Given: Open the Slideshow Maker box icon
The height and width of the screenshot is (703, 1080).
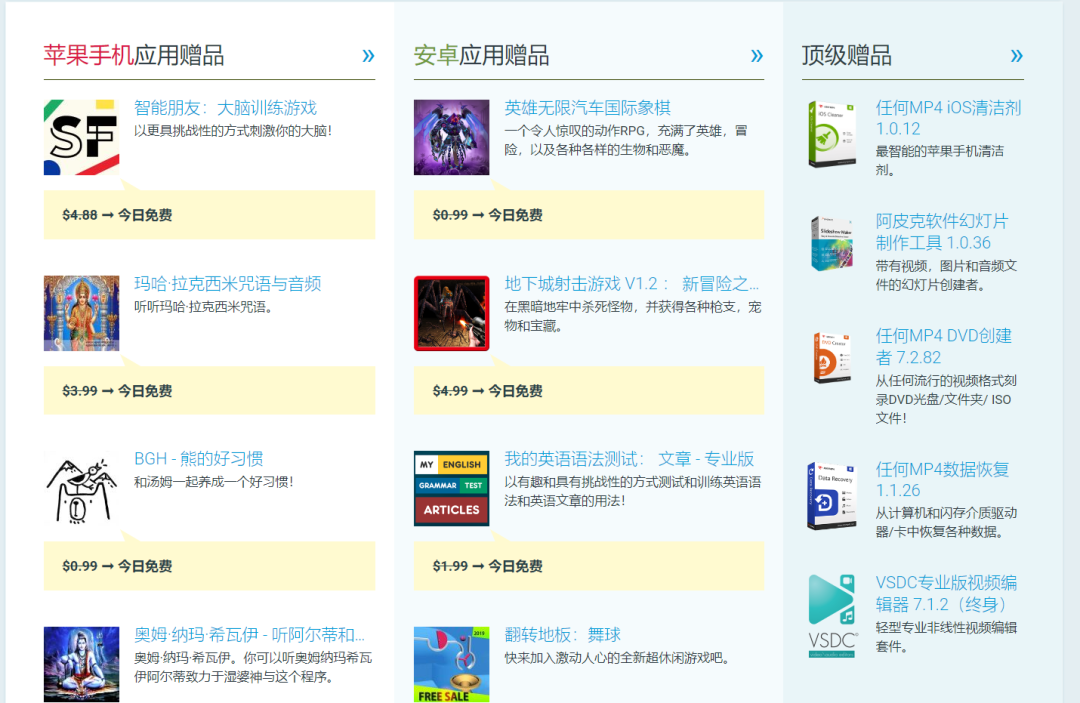Looking at the screenshot, I should (x=832, y=243).
